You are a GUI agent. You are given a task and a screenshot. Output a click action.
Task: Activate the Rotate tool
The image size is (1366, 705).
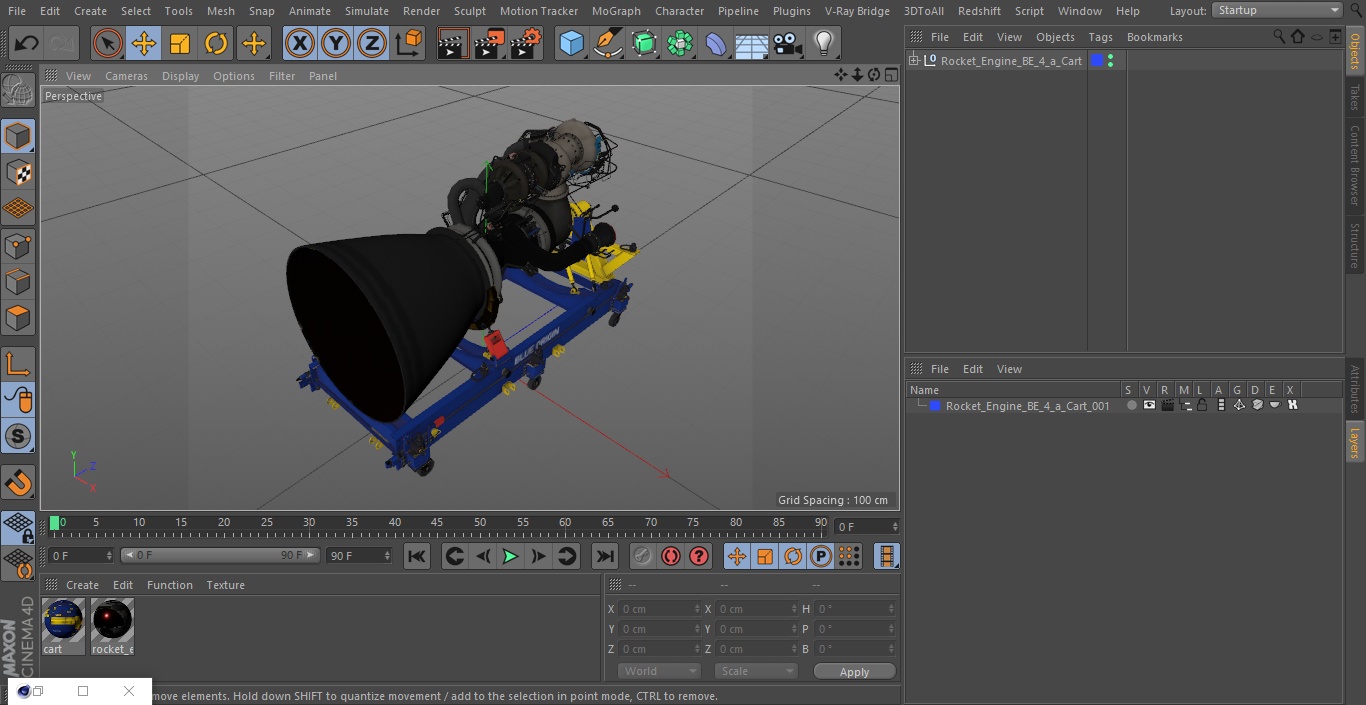[x=216, y=44]
